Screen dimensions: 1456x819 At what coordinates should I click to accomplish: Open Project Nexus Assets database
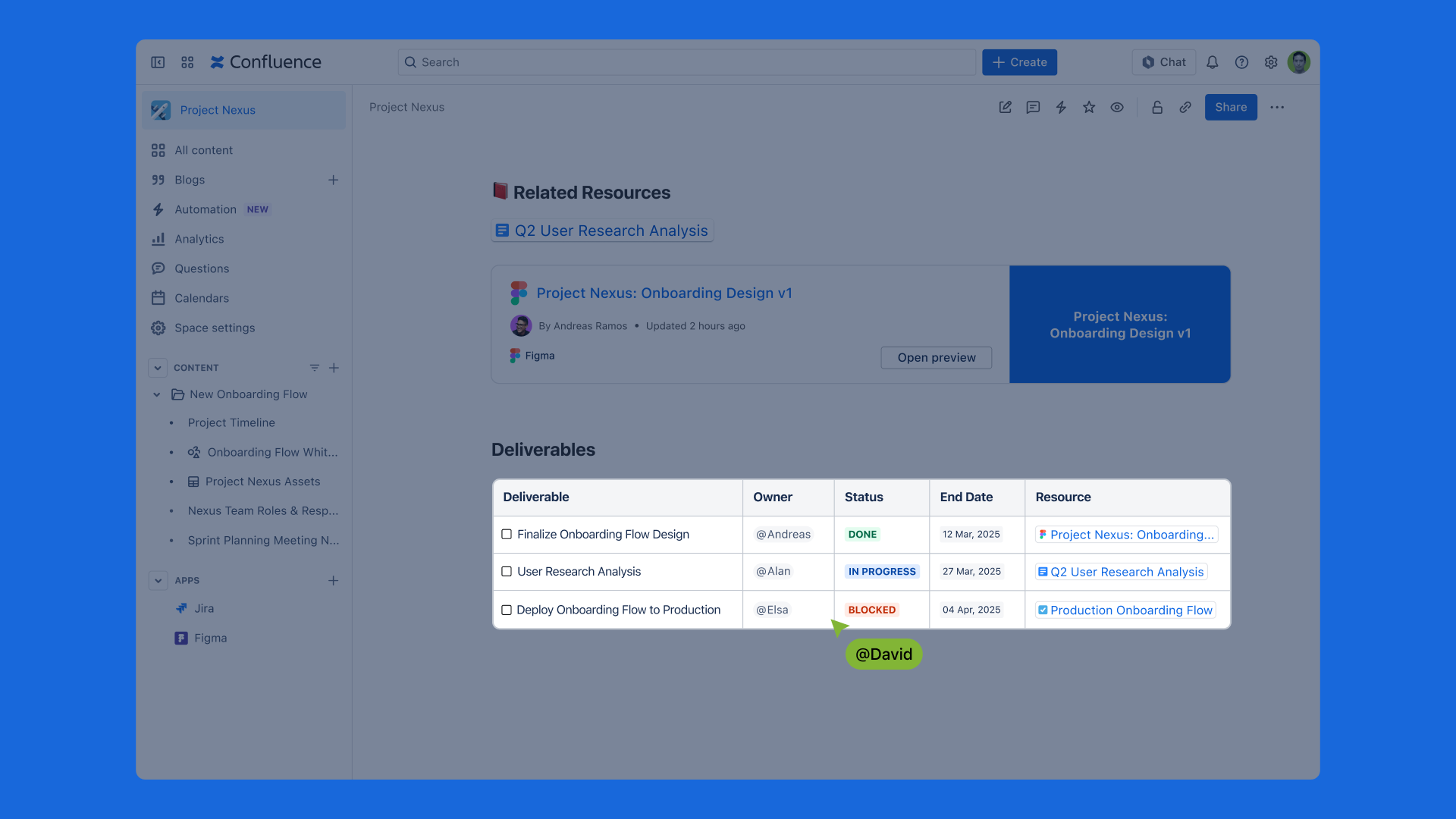(x=254, y=482)
